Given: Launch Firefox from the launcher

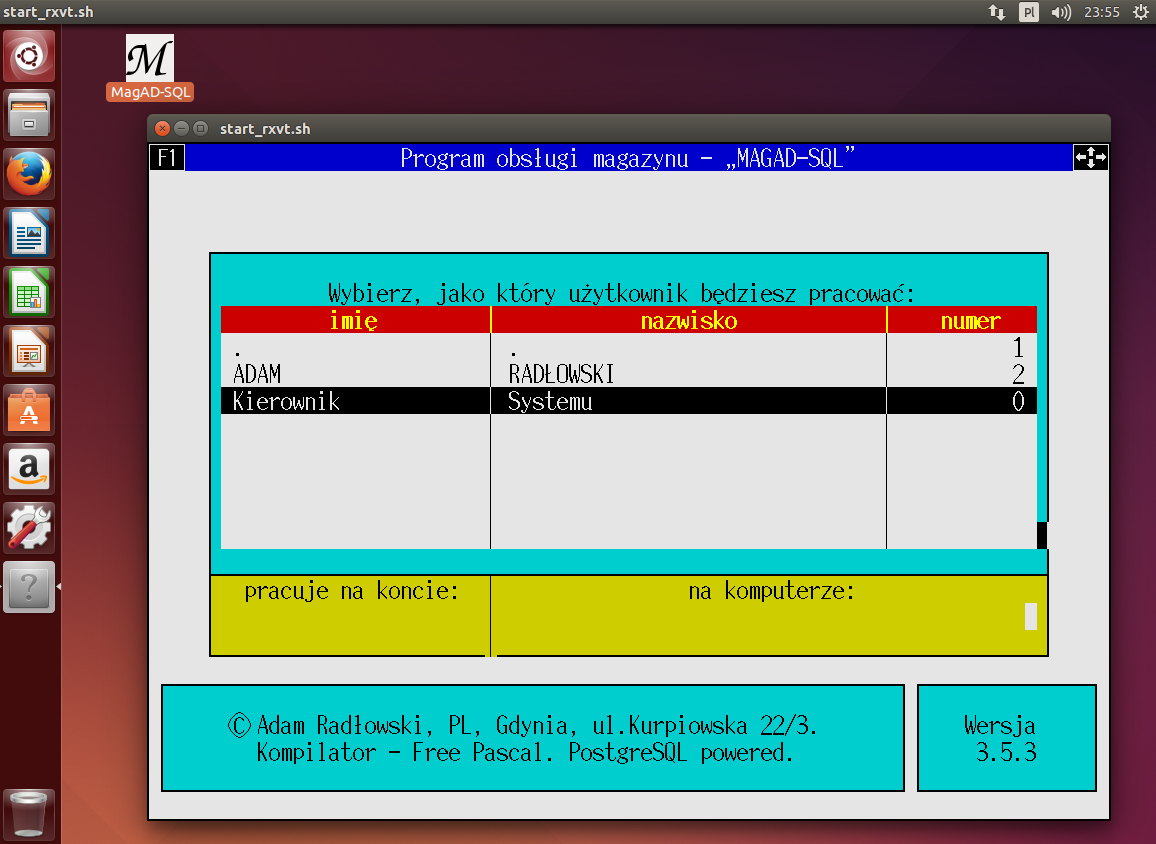Looking at the screenshot, I should 29,173.
